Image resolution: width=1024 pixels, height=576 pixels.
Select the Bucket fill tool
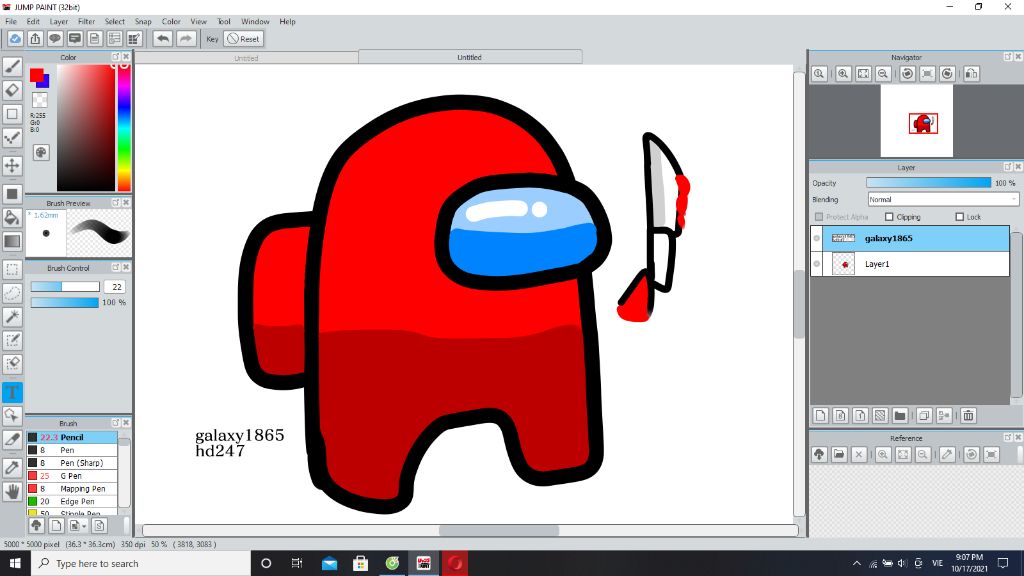click(x=12, y=217)
